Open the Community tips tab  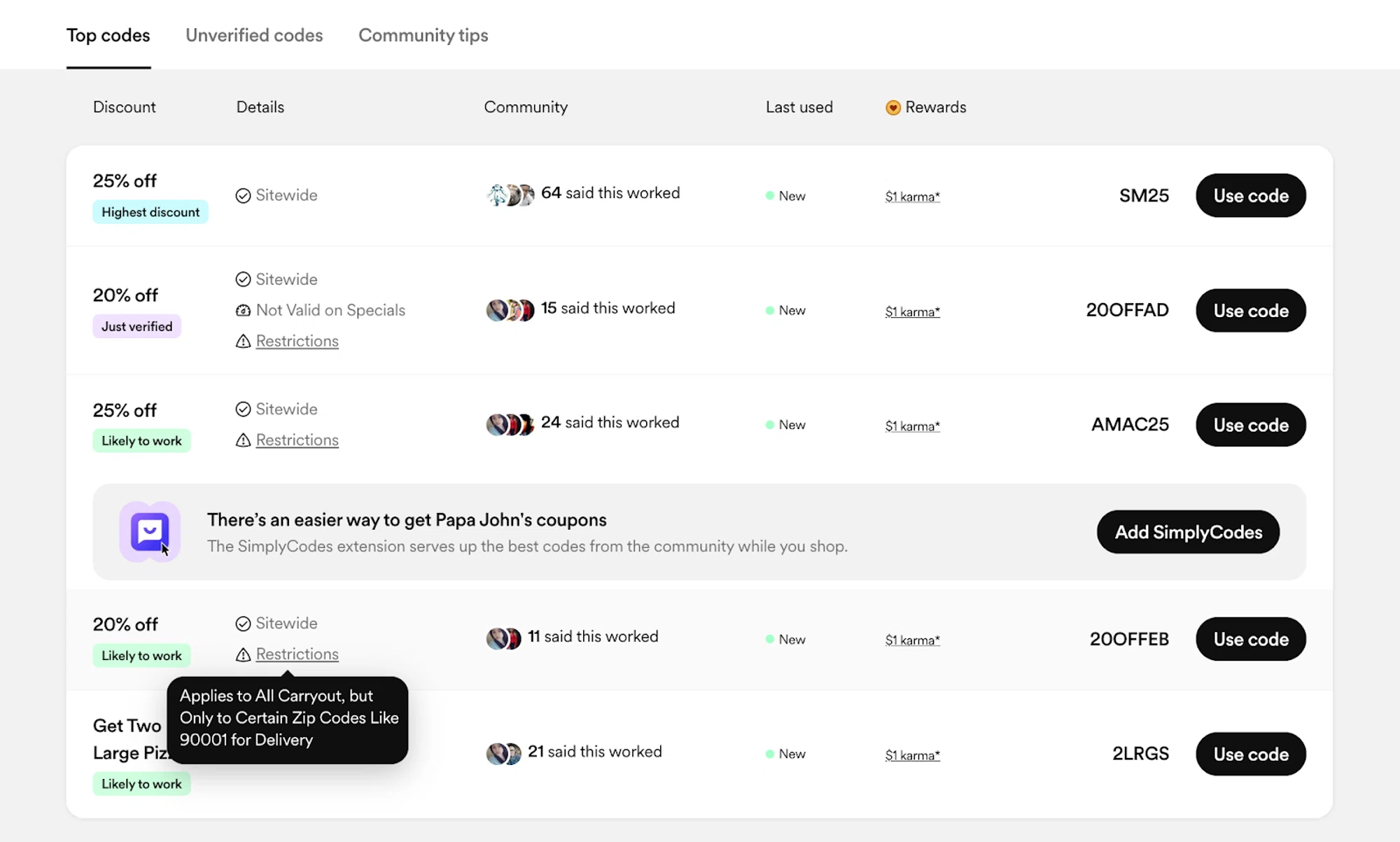423,35
